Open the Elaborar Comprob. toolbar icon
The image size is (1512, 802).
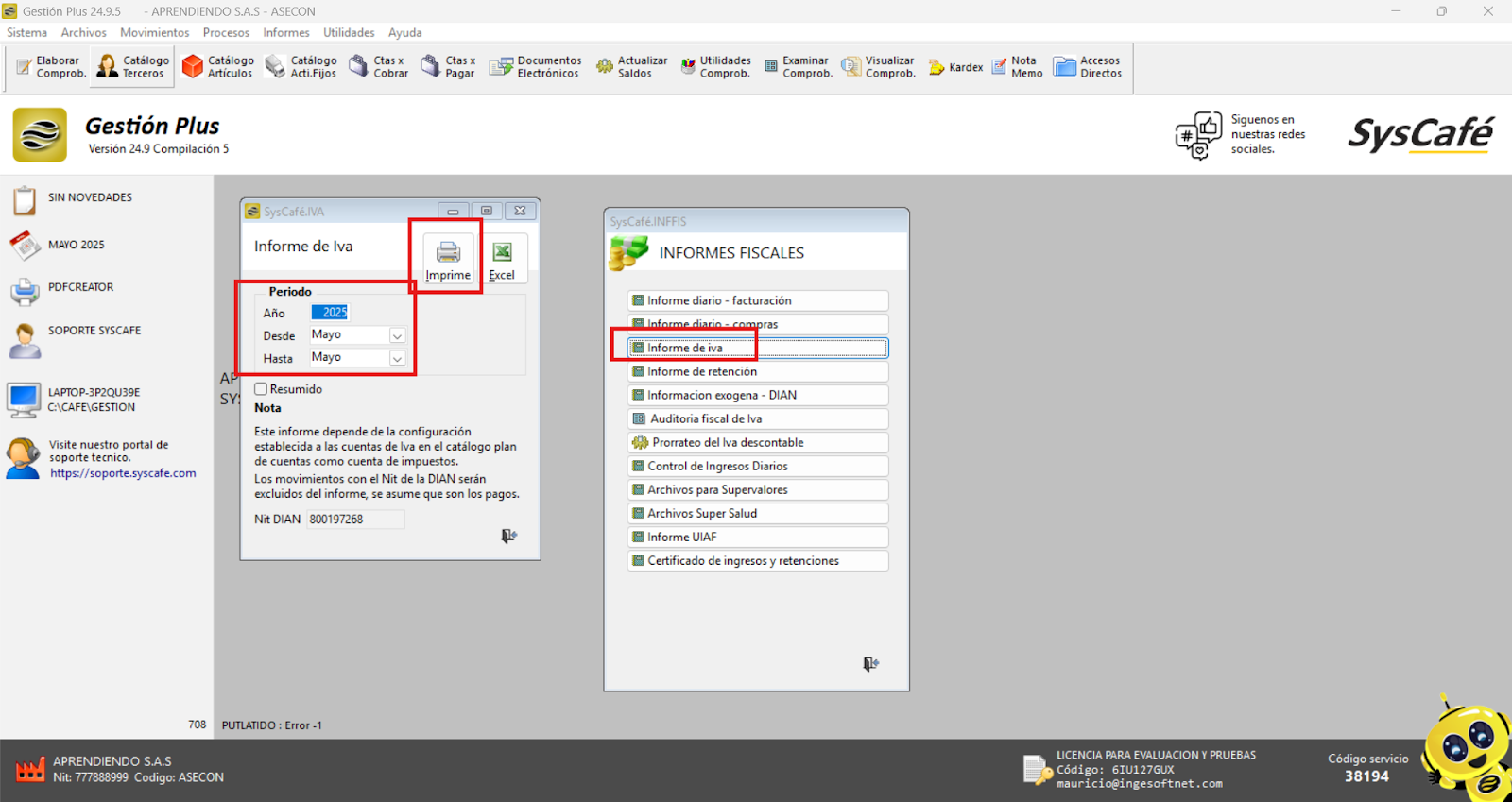tap(51, 67)
